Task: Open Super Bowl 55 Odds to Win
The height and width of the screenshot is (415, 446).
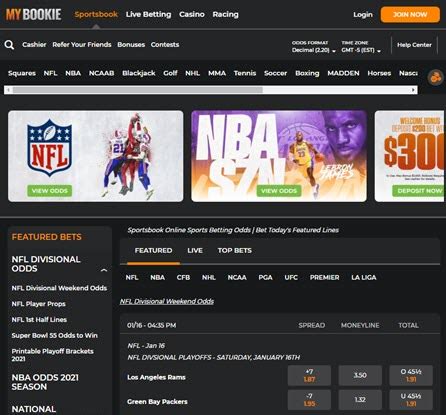Action: click(x=55, y=335)
